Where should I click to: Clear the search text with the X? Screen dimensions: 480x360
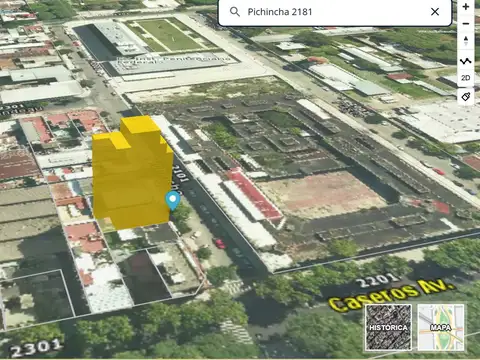click(x=435, y=12)
